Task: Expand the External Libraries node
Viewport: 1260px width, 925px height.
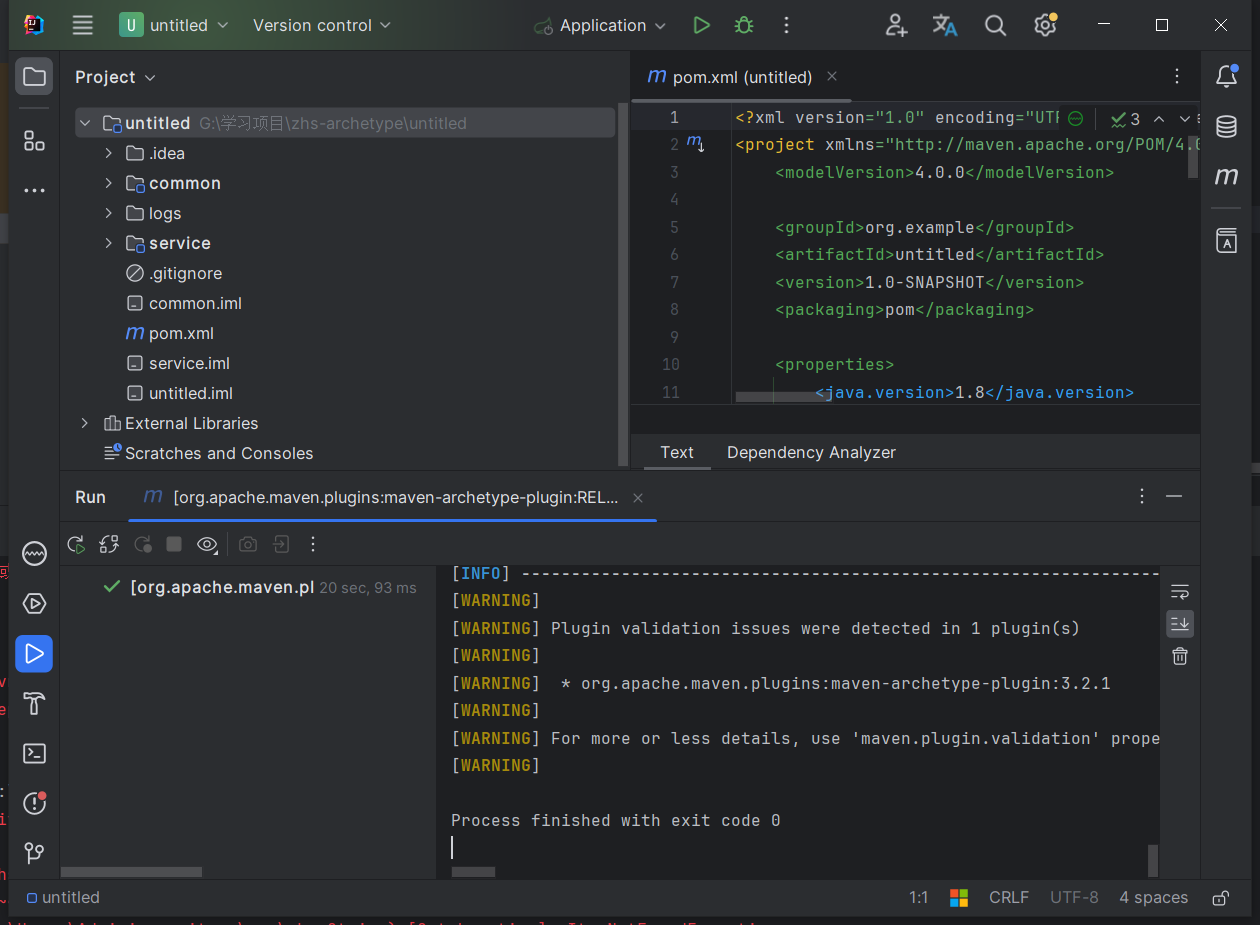Action: [x=85, y=423]
